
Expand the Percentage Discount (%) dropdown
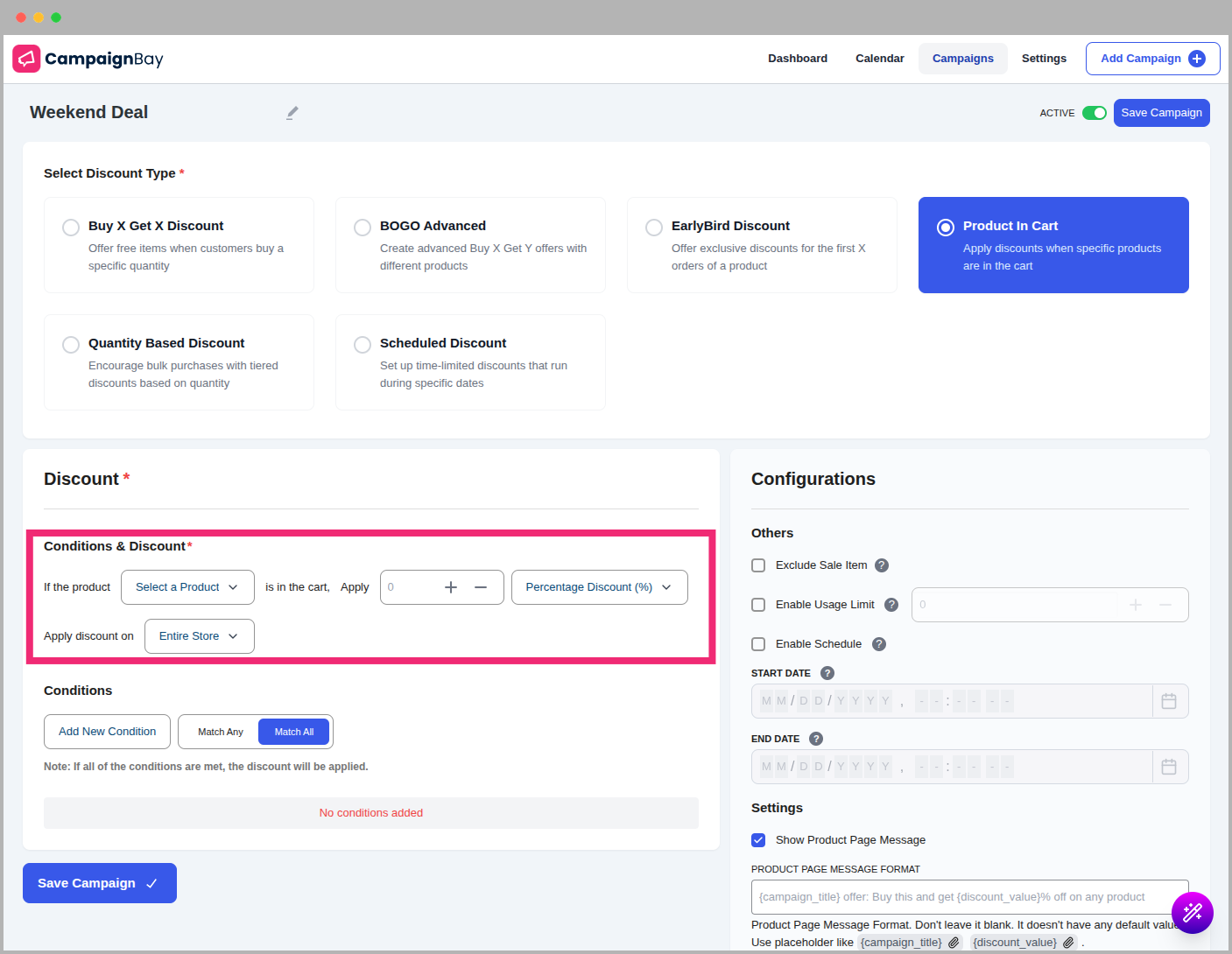click(x=599, y=587)
